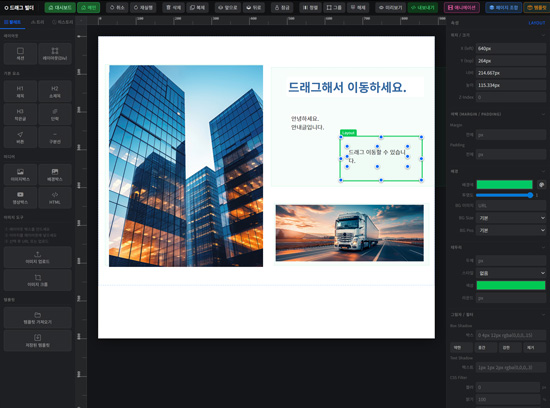Click the green Layout tag label

348,133
